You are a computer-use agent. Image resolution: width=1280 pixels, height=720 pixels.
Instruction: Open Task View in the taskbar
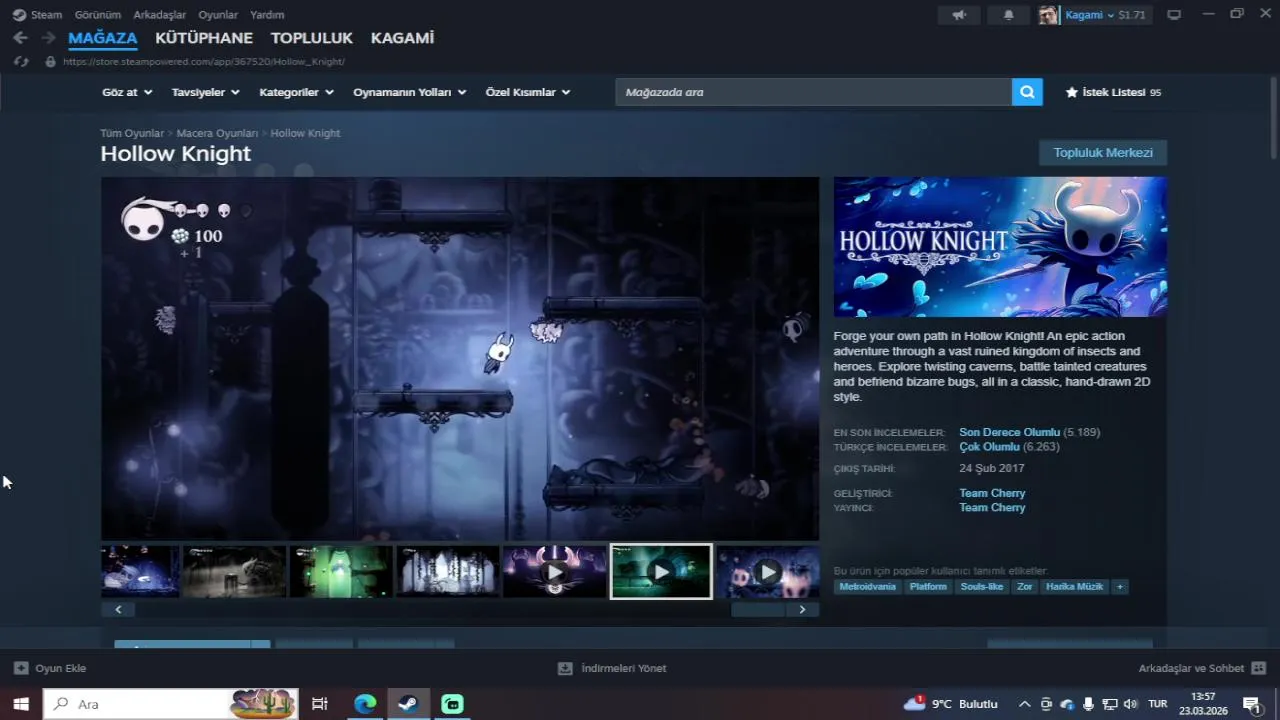click(320, 704)
